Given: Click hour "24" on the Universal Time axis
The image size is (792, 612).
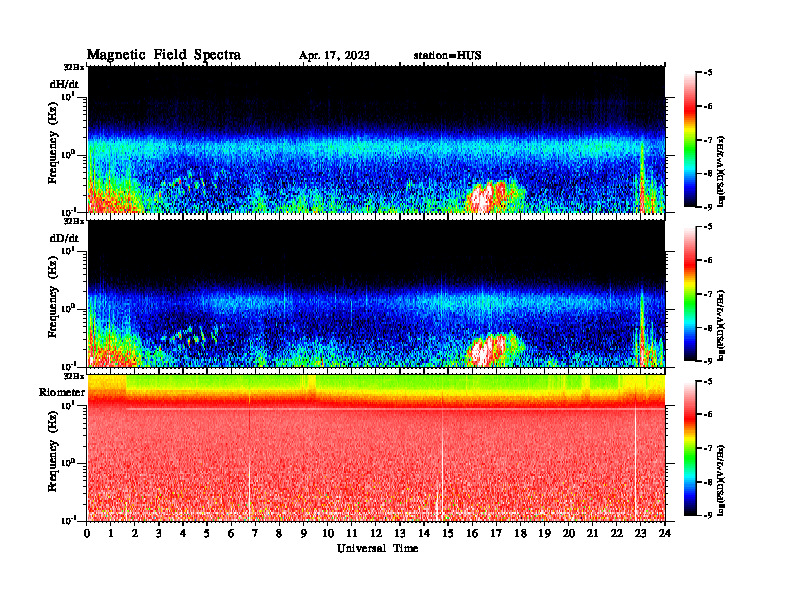Looking at the screenshot, I should point(665,534).
